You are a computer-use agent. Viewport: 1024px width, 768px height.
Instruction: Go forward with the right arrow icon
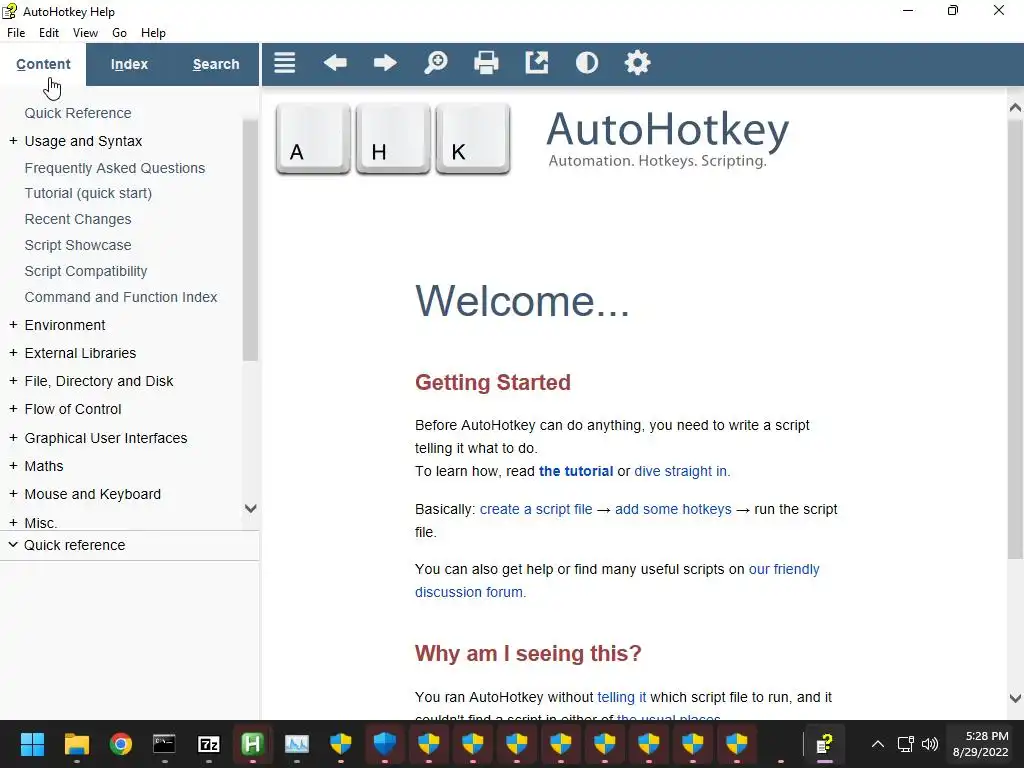(x=385, y=63)
